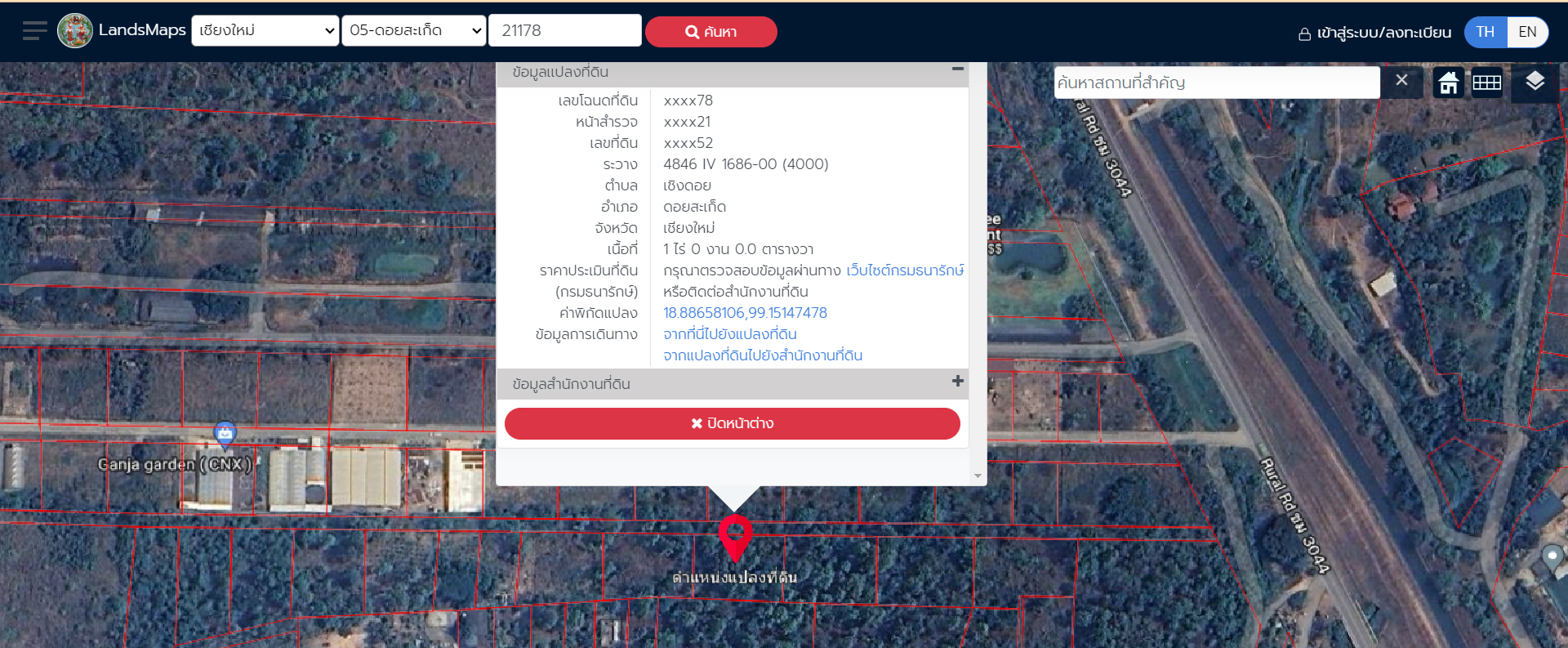
Task: Click the parcel number input field
Action: (x=564, y=31)
